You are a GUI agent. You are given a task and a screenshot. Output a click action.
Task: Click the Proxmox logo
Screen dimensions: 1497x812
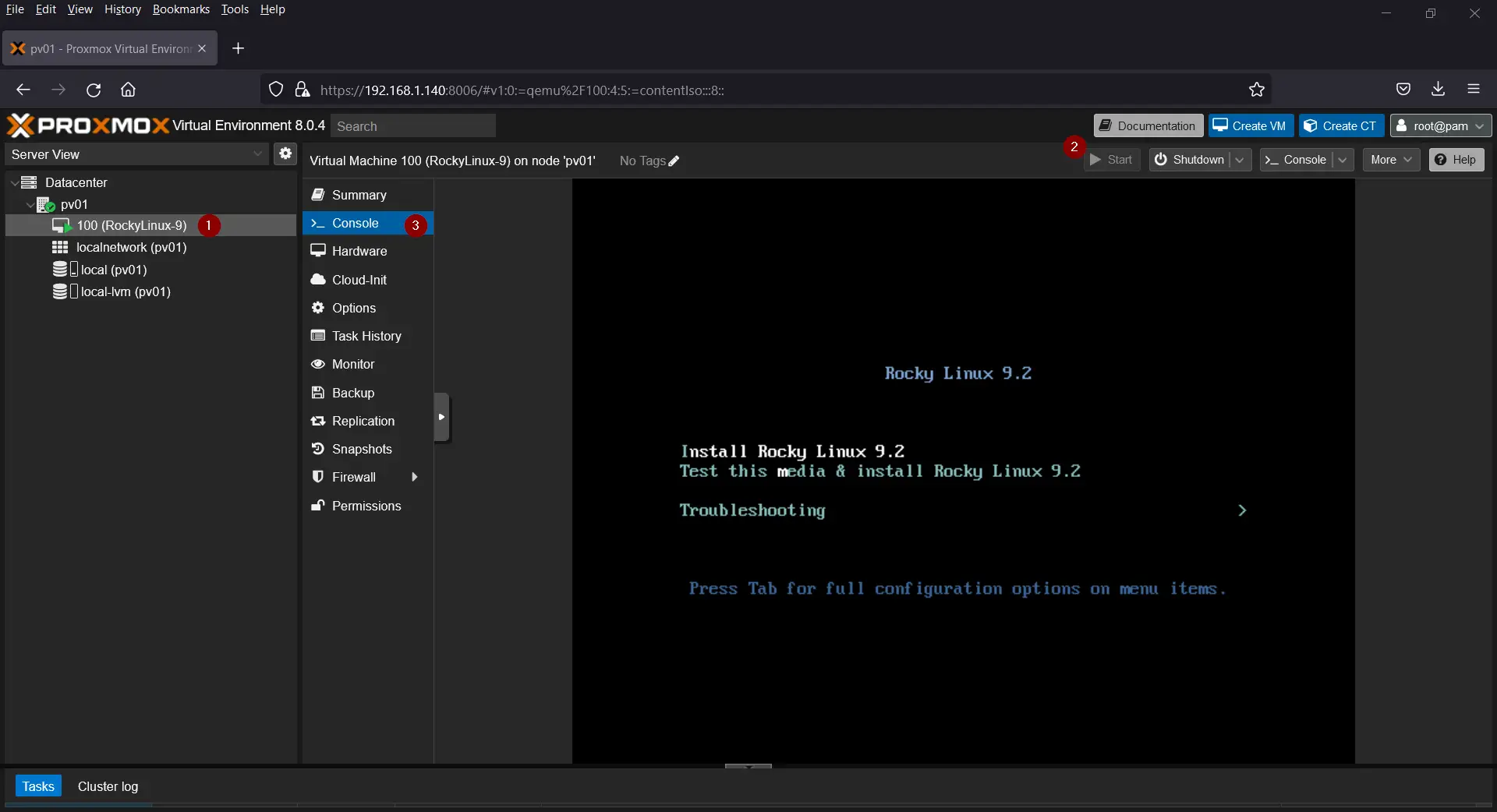click(87, 125)
